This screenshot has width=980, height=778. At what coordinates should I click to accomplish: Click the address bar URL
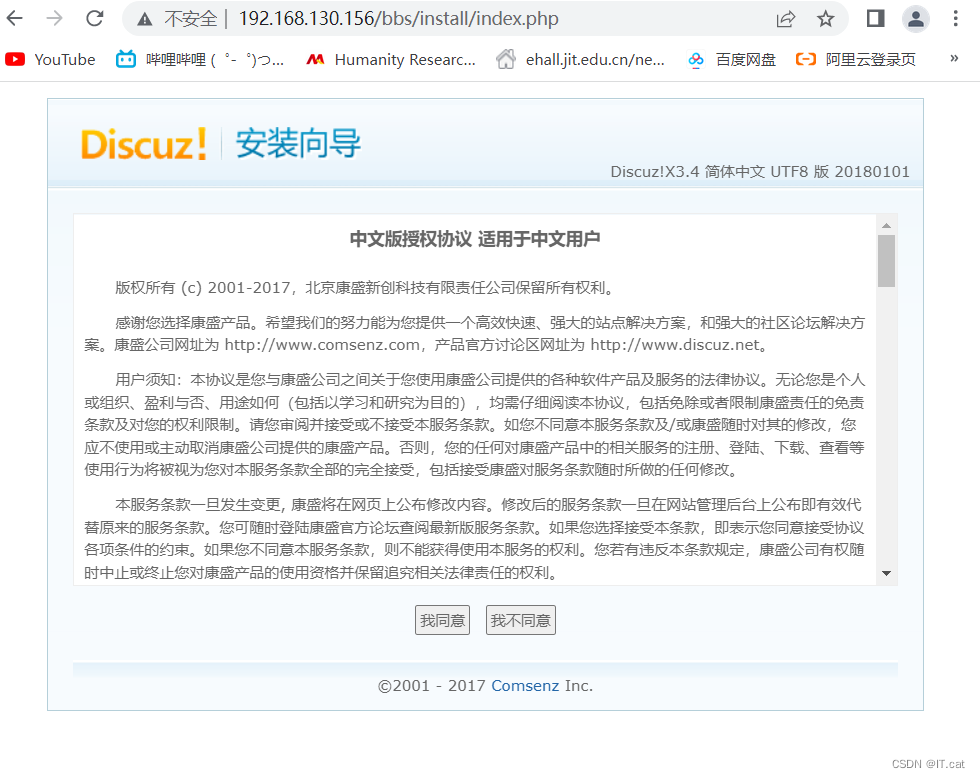(399, 19)
